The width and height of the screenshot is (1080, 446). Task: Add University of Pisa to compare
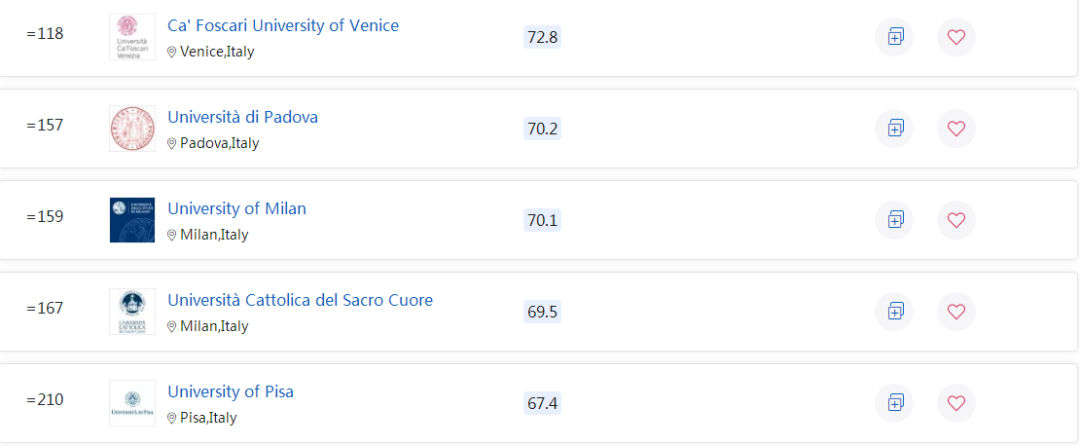[894, 403]
